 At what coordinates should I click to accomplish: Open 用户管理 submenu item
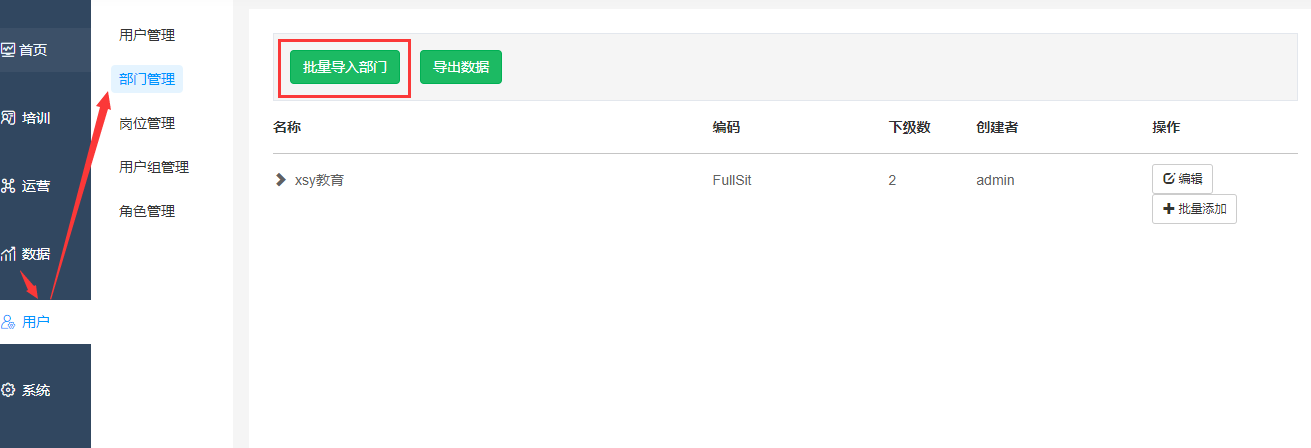147,35
